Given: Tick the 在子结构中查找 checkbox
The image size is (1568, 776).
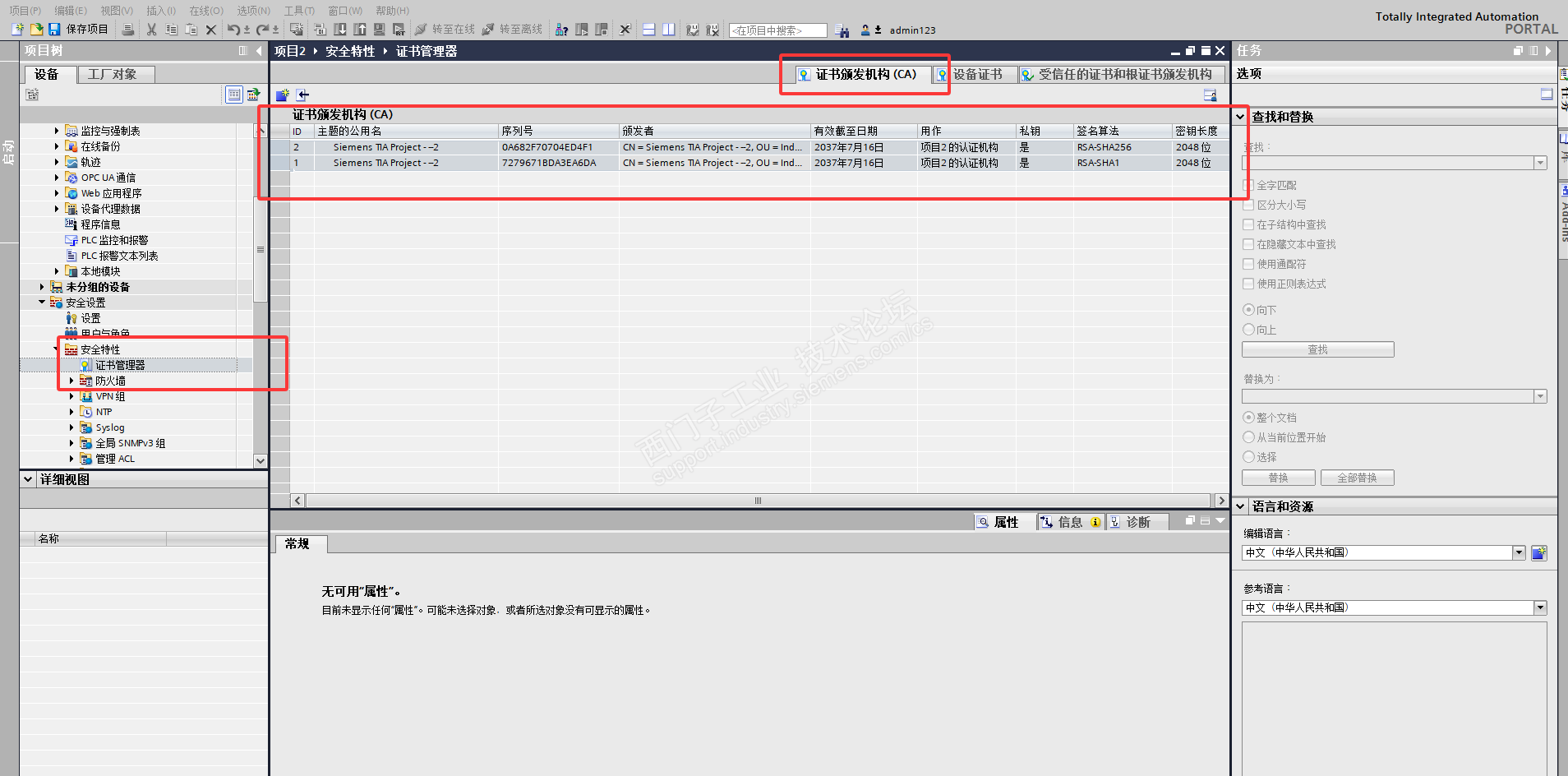Looking at the screenshot, I should [x=1248, y=224].
